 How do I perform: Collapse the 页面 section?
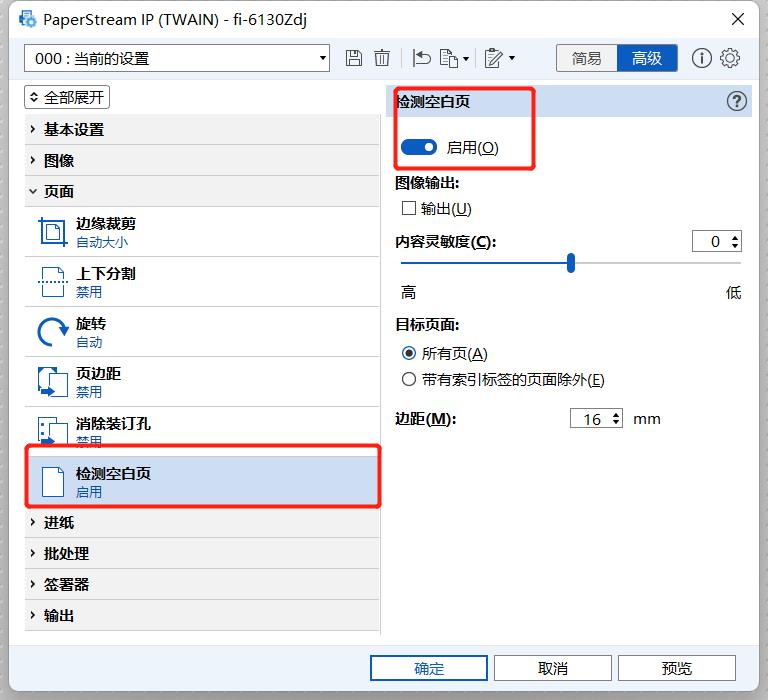click(x=202, y=191)
